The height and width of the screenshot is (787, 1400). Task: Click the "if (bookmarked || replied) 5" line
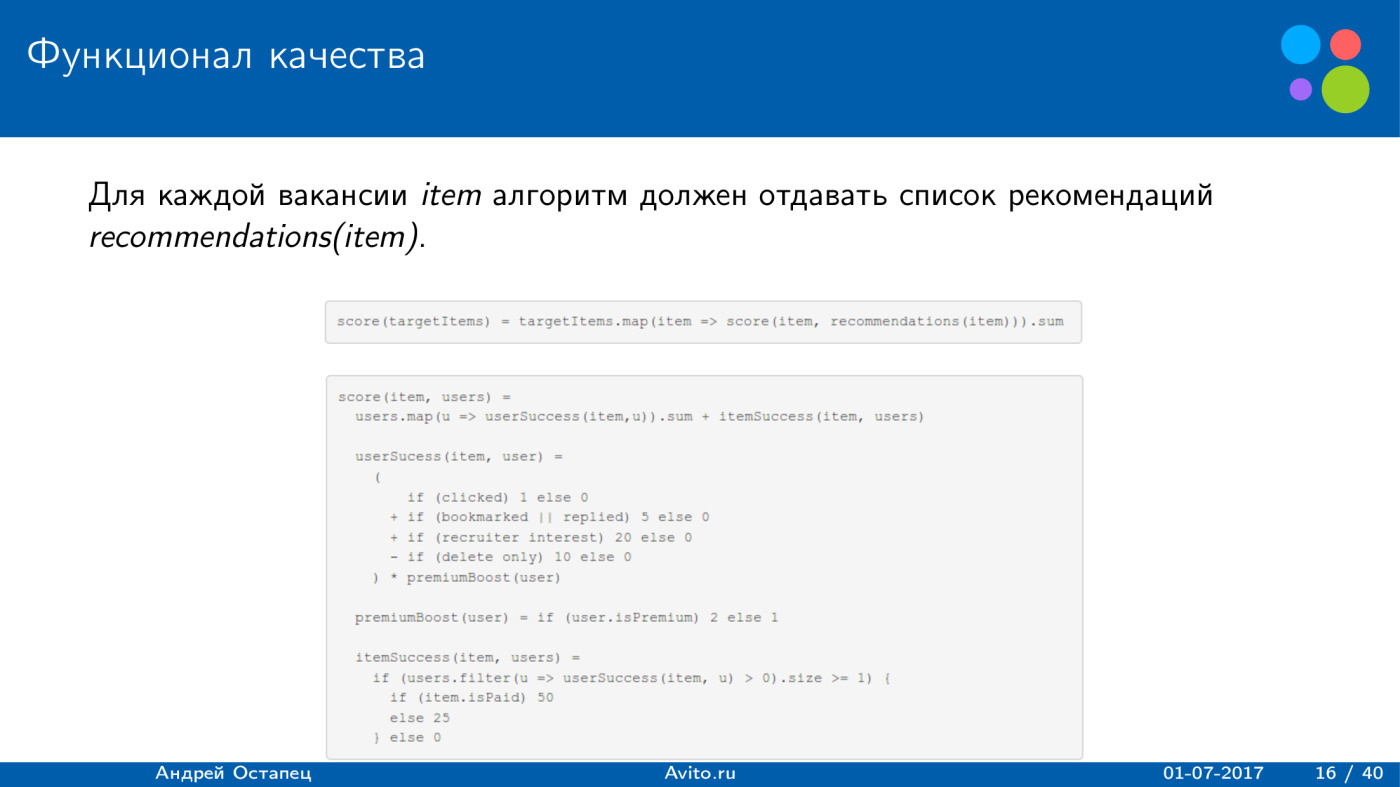(549, 517)
